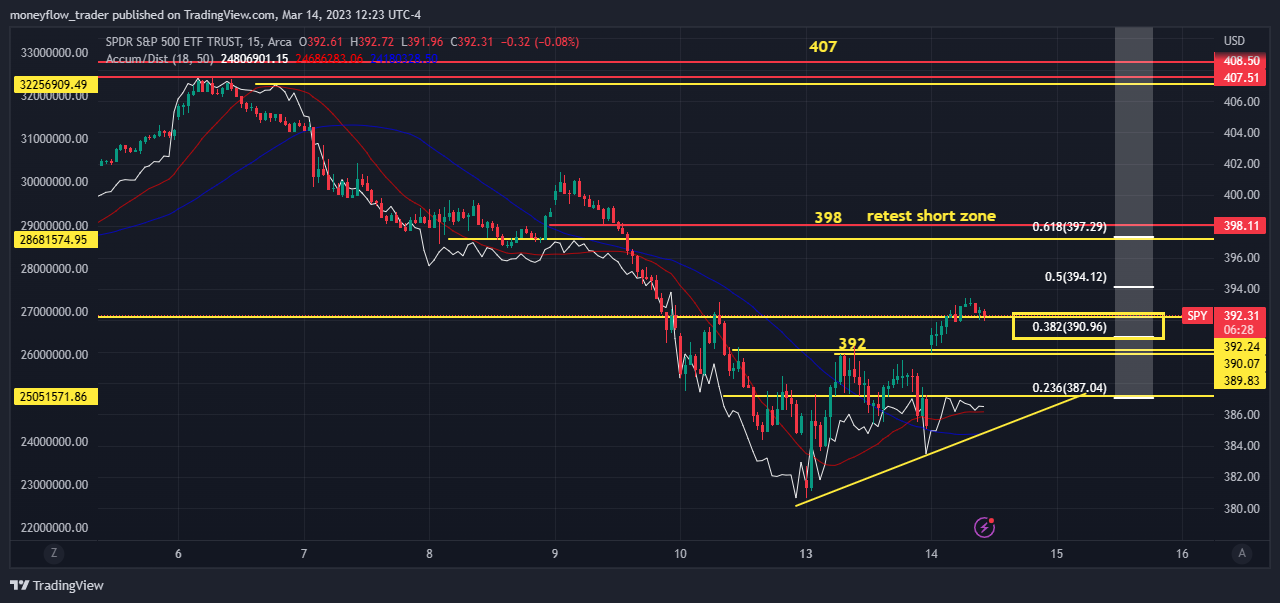Click the Z timezone button
The height and width of the screenshot is (603, 1280).
54,553
